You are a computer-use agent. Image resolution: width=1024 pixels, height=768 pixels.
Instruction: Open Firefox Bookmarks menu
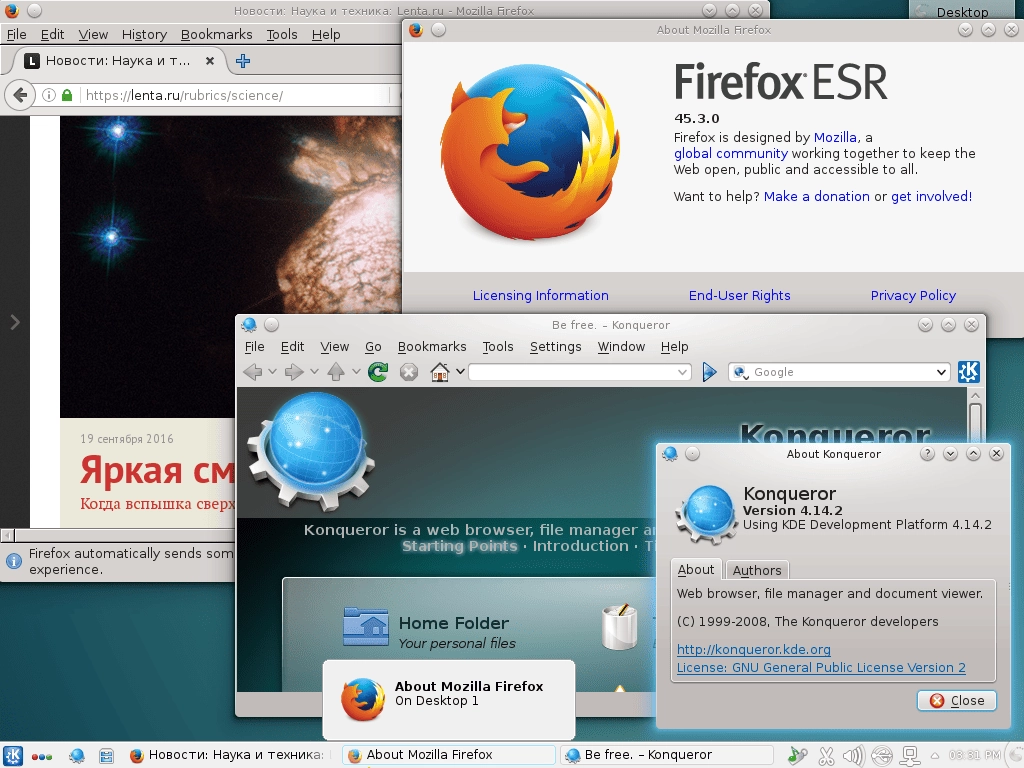click(216, 35)
